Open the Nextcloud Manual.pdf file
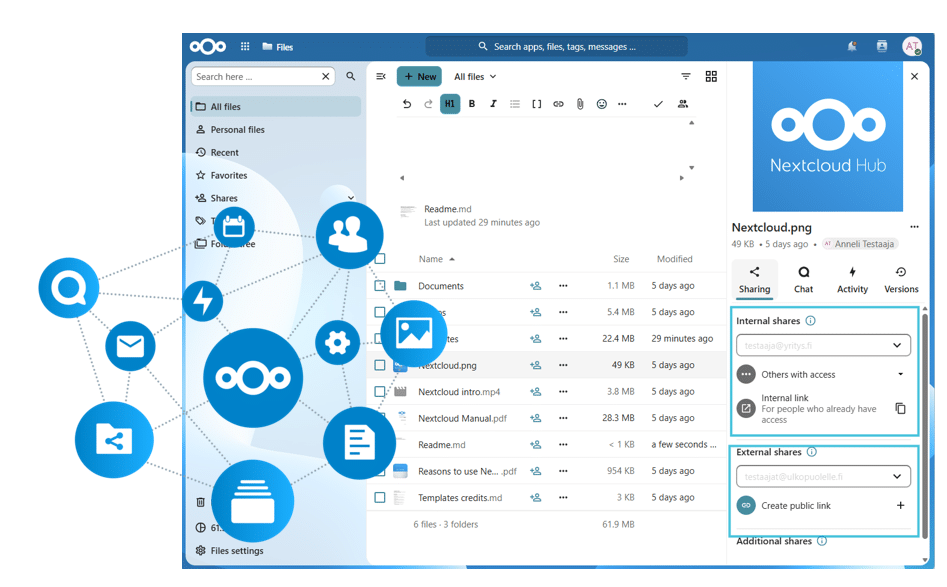 click(462, 418)
